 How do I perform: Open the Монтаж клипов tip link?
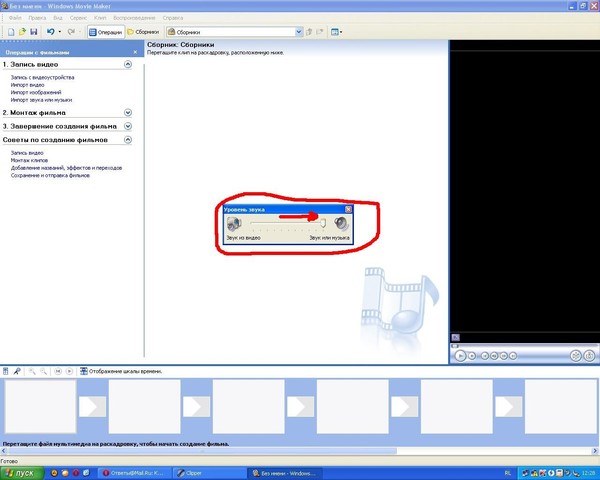tap(29, 160)
